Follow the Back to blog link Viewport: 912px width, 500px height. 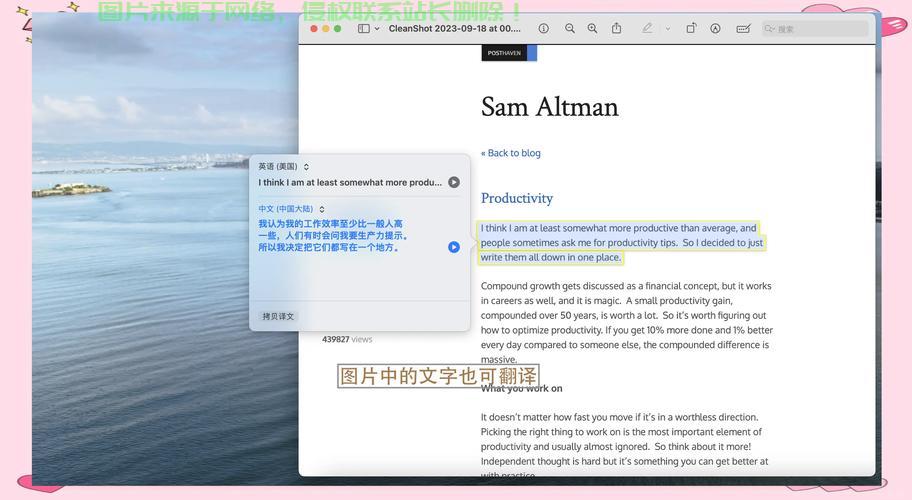(x=511, y=153)
